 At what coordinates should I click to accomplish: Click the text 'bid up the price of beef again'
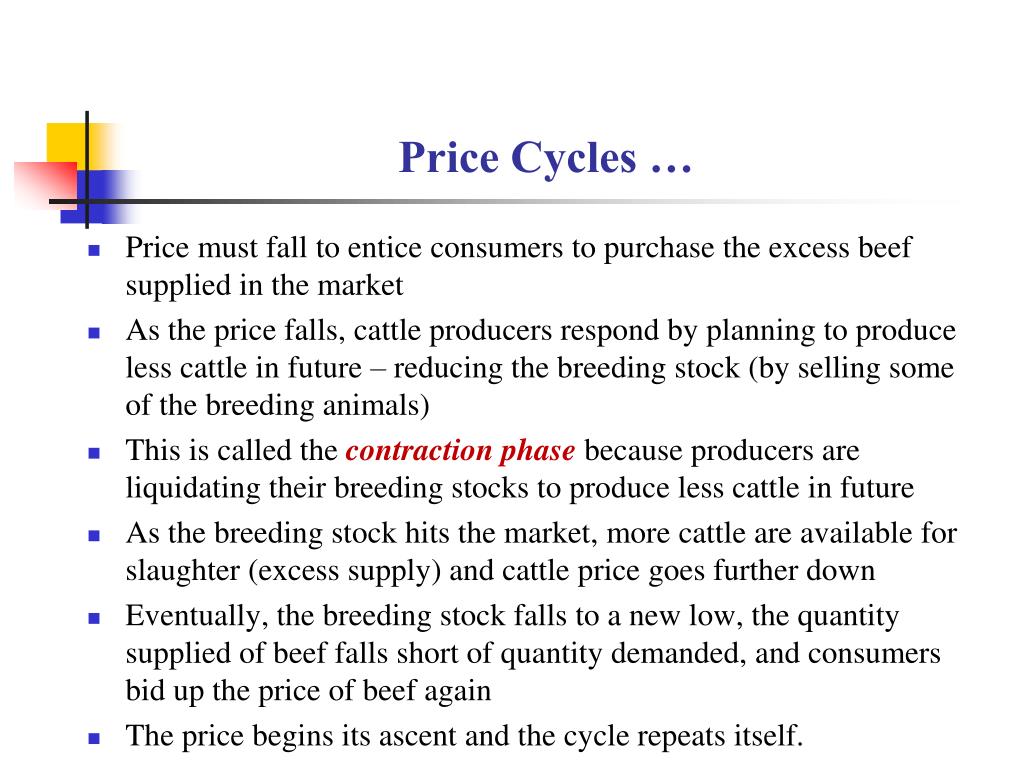(308, 691)
